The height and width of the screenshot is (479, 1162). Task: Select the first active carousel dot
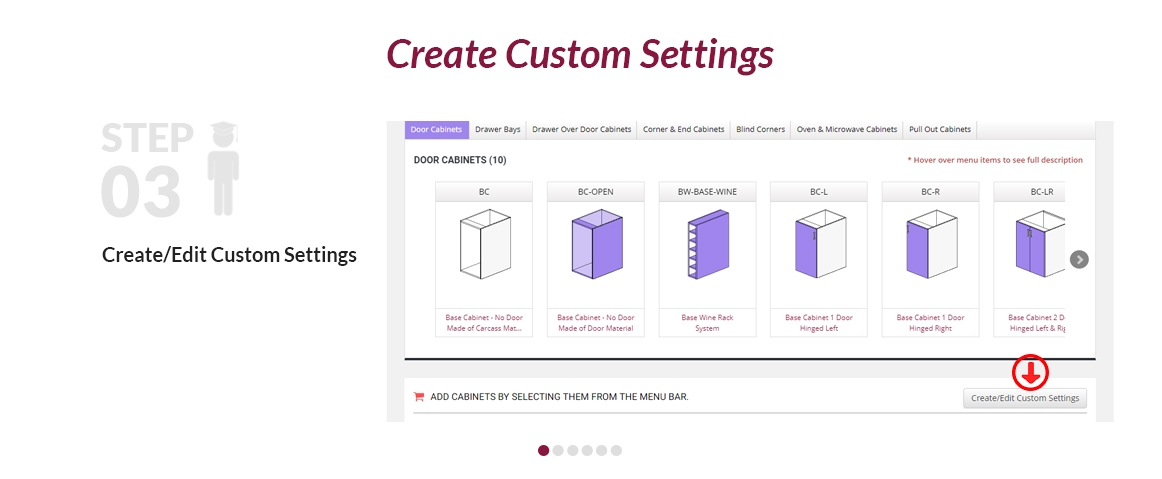(x=543, y=450)
